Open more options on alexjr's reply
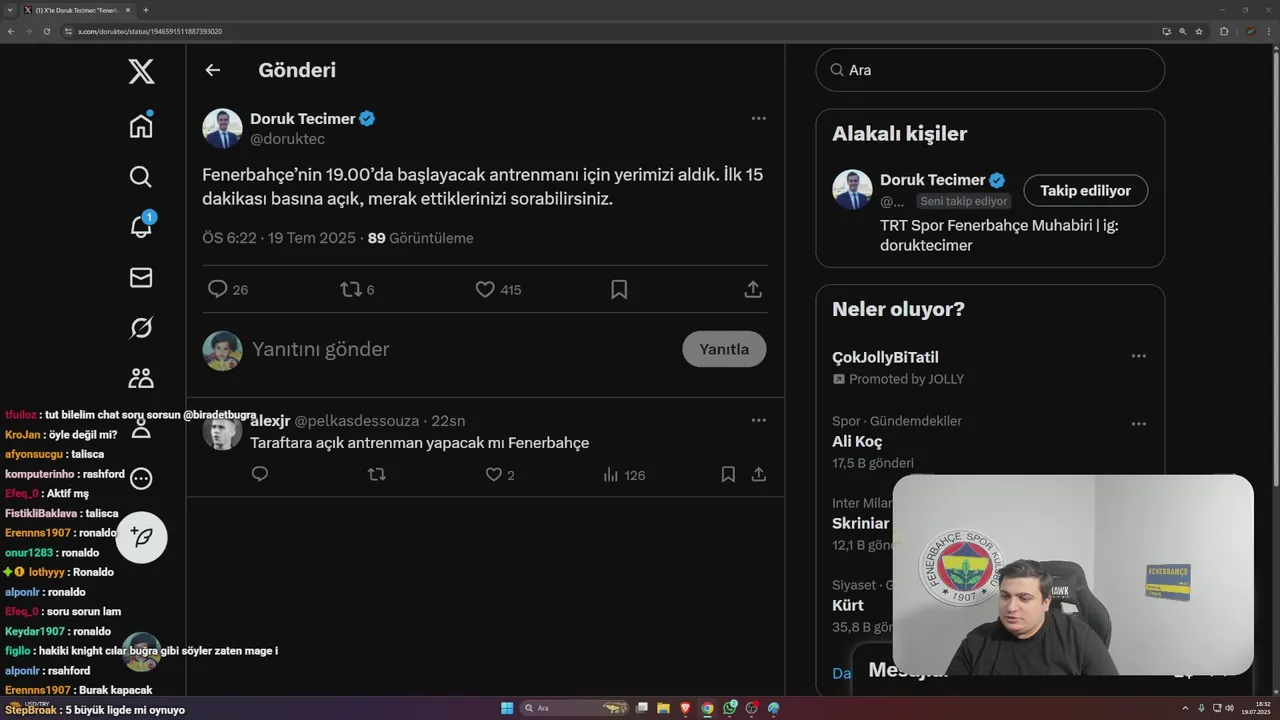This screenshot has height=720, width=1280. [759, 420]
